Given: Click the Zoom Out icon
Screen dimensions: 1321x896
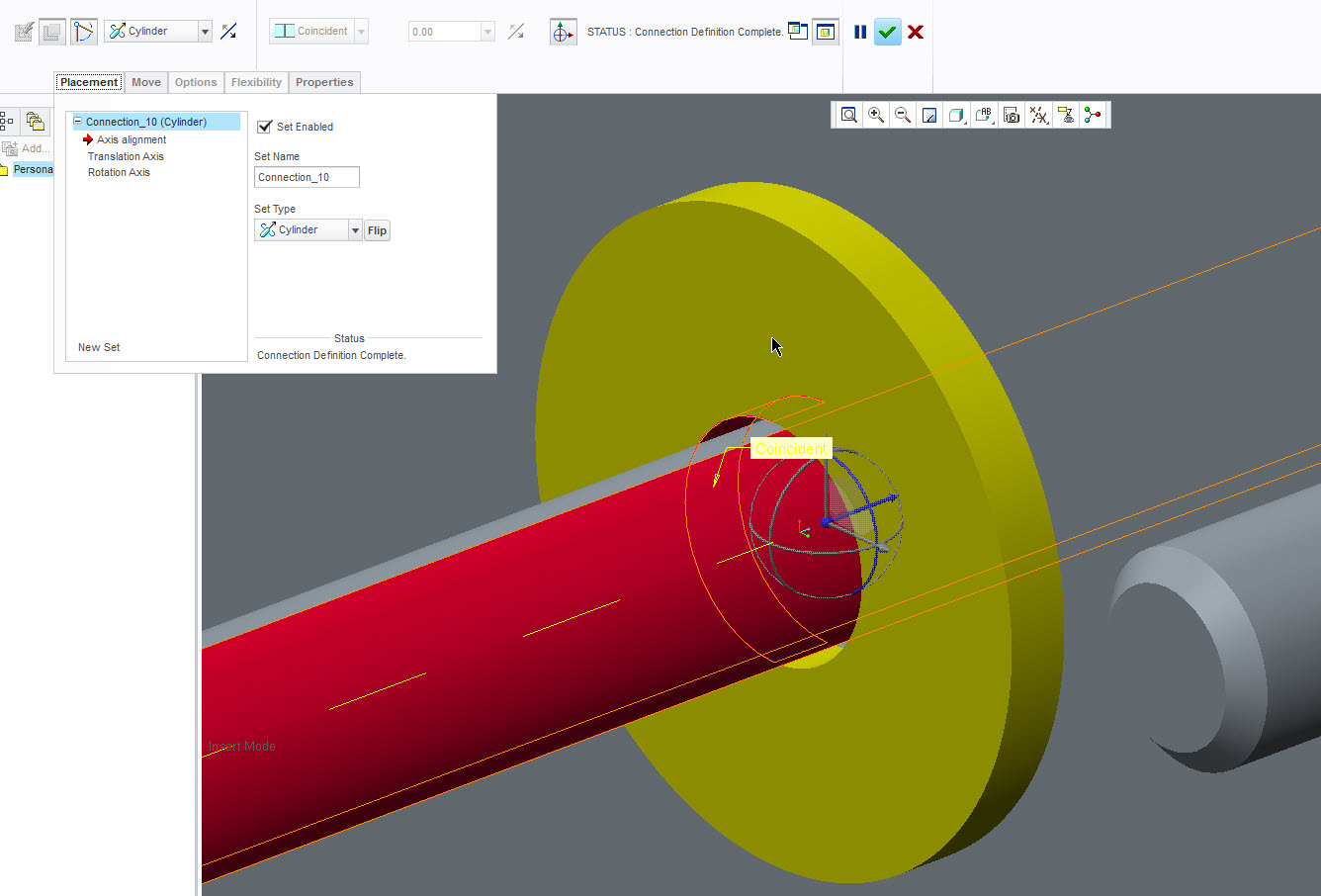Looking at the screenshot, I should point(902,116).
